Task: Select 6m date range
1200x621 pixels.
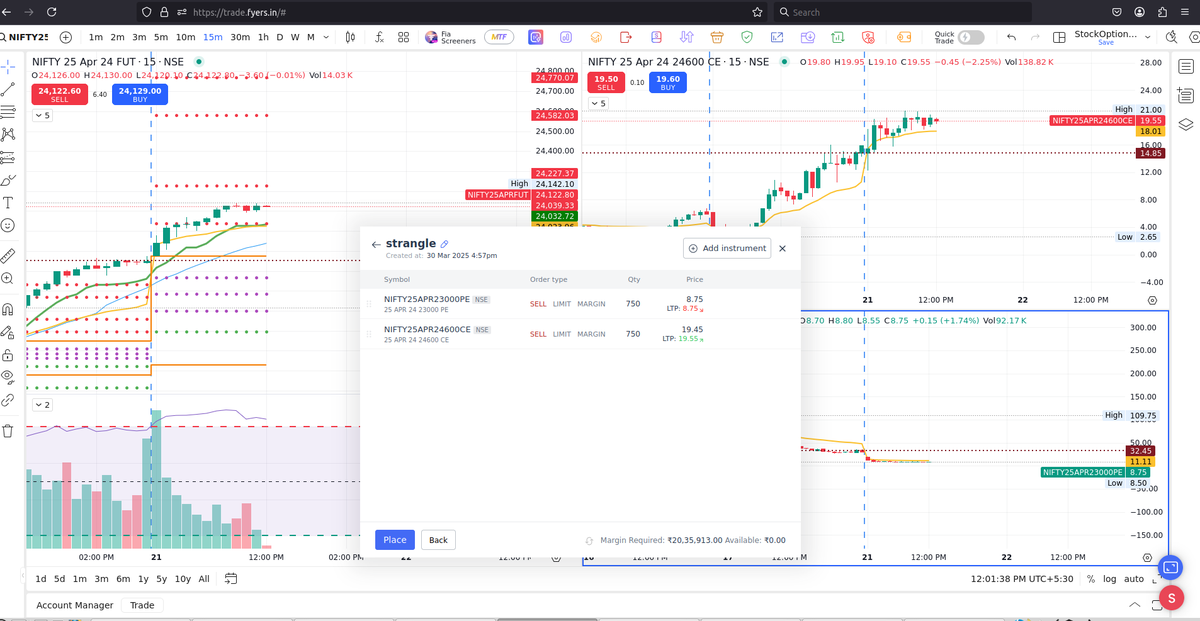Action: (x=123, y=579)
